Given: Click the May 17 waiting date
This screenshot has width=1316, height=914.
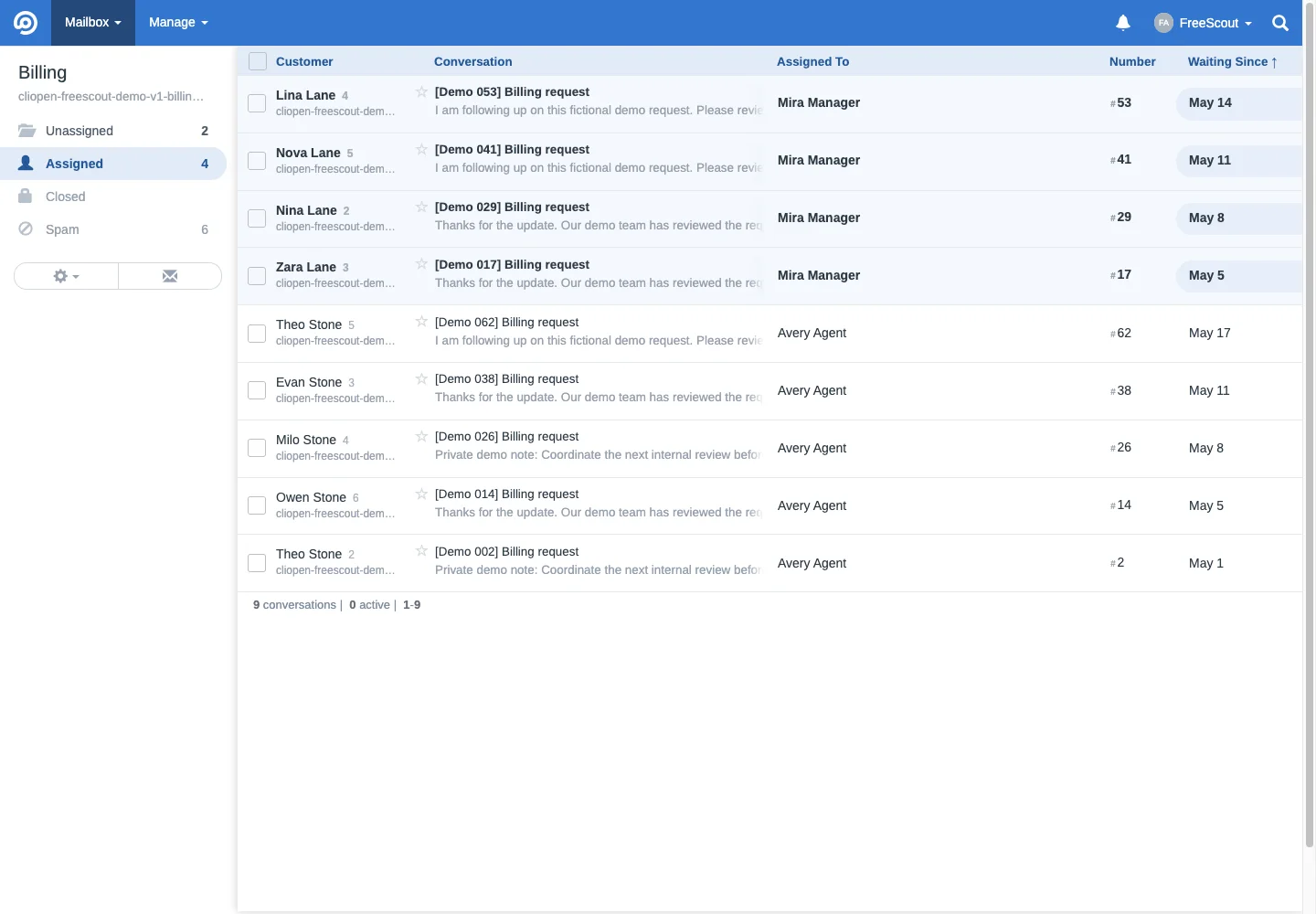Looking at the screenshot, I should click(x=1209, y=333).
